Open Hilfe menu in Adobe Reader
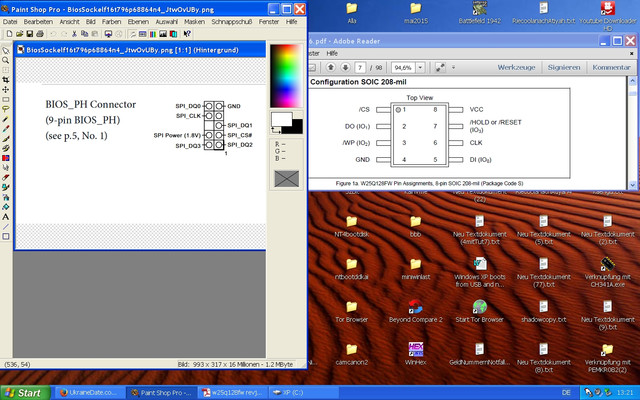The width and height of the screenshot is (640, 400). click(332, 53)
